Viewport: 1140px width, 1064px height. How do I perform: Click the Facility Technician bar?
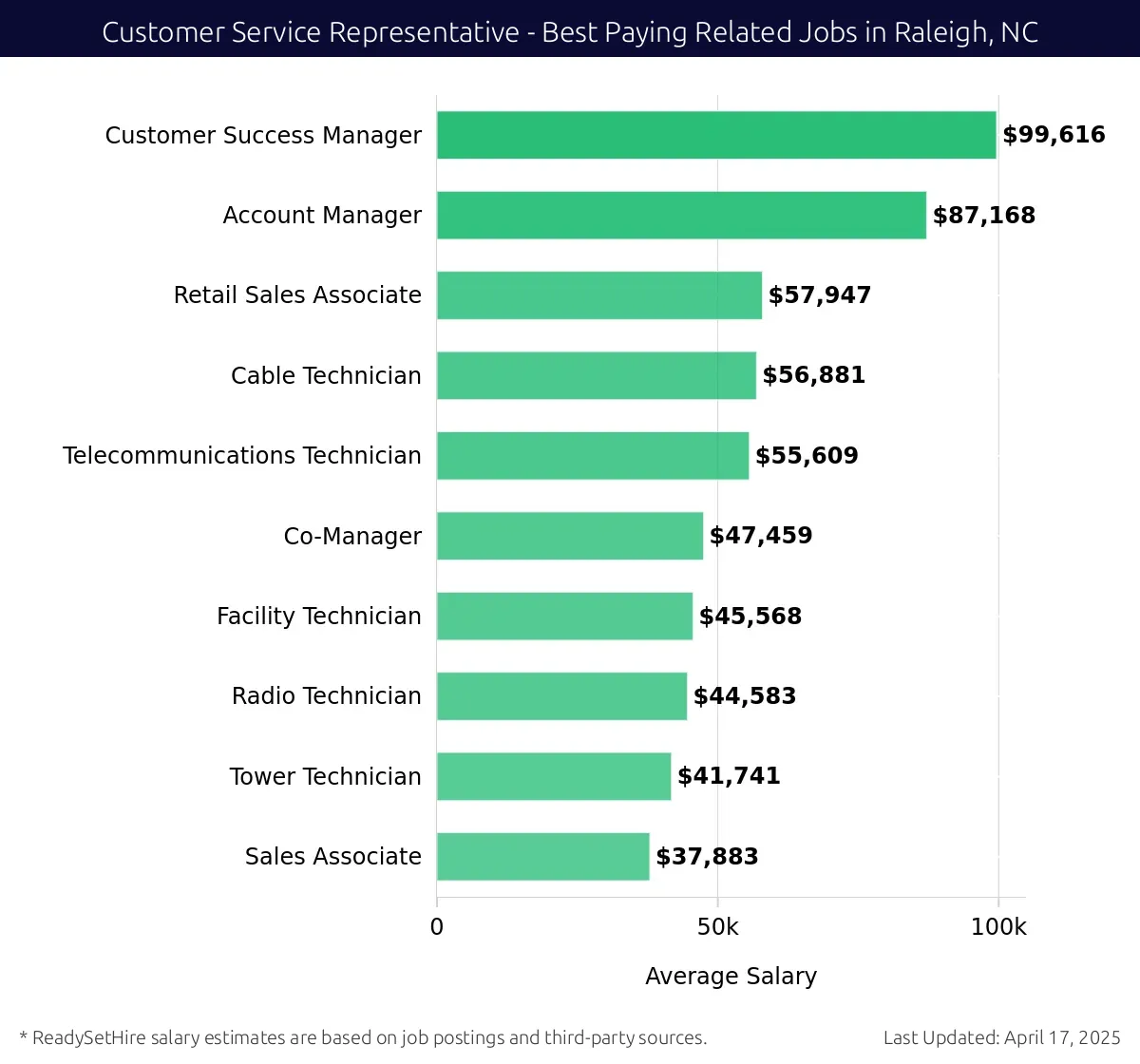click(564, 616)
